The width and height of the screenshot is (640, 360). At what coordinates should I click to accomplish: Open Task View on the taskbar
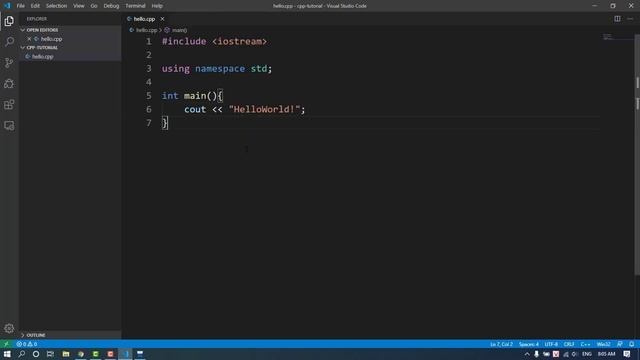coord(50,354)
